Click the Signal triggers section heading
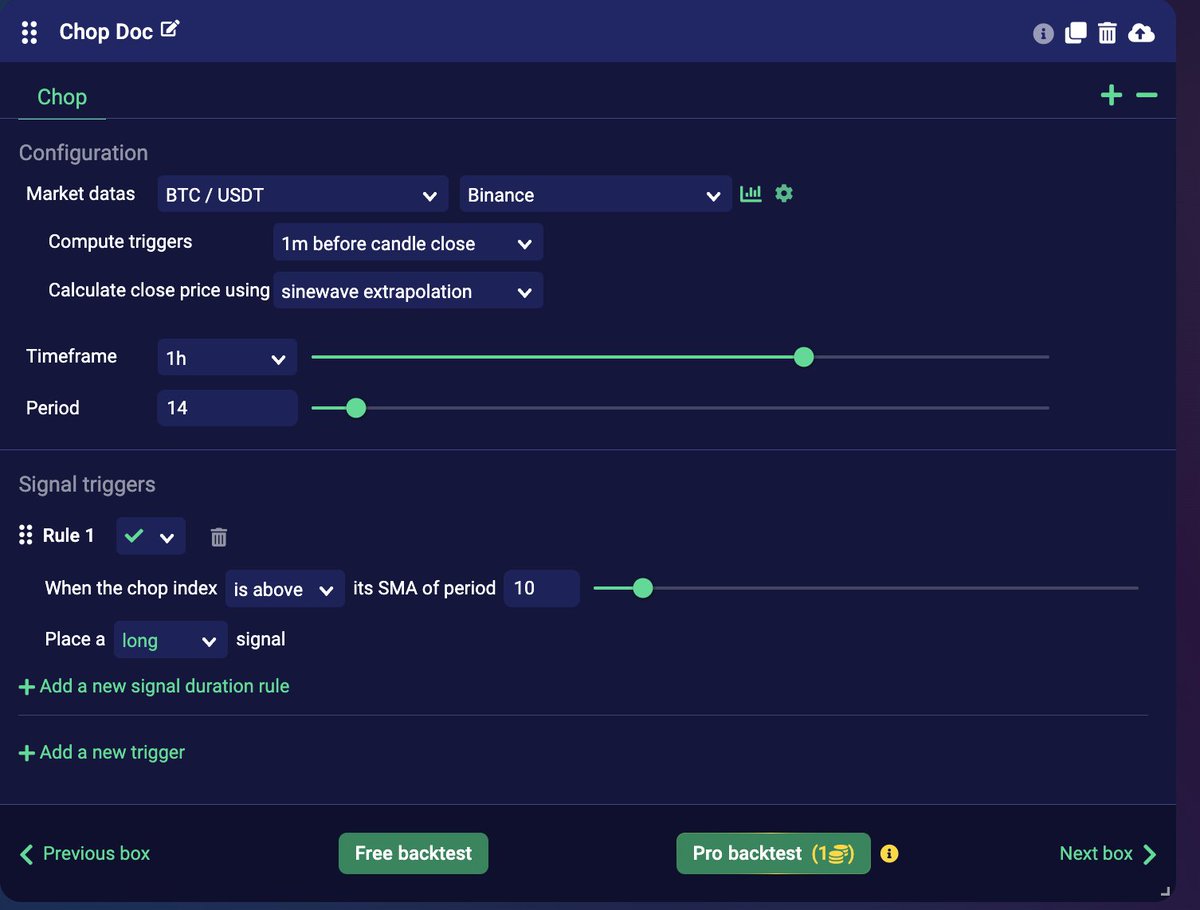The image size is (1200, 910). [87, 485]
